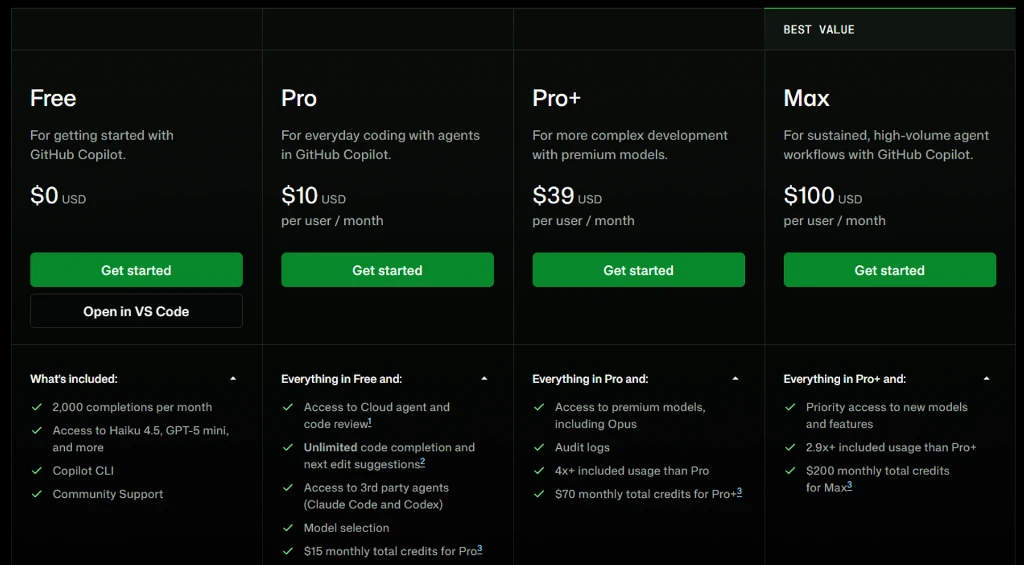Click the checkmark next to Model selection
1024x565 pixels.
288,528
